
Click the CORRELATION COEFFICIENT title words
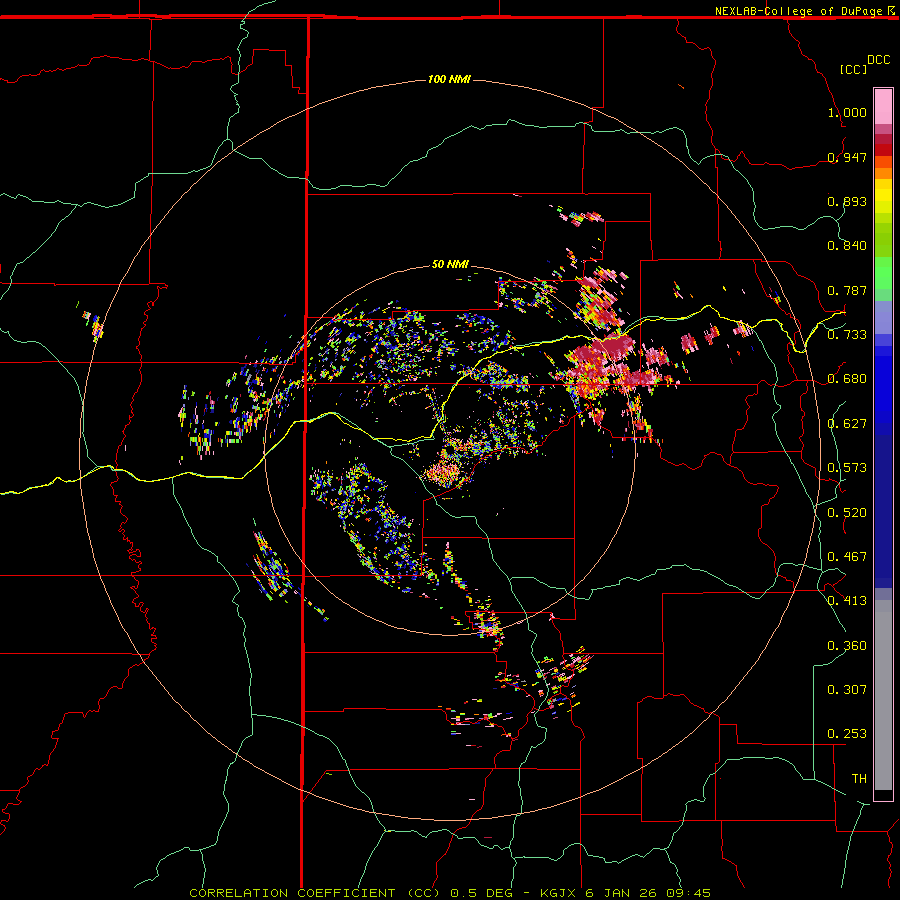click(x=292, y=893)
